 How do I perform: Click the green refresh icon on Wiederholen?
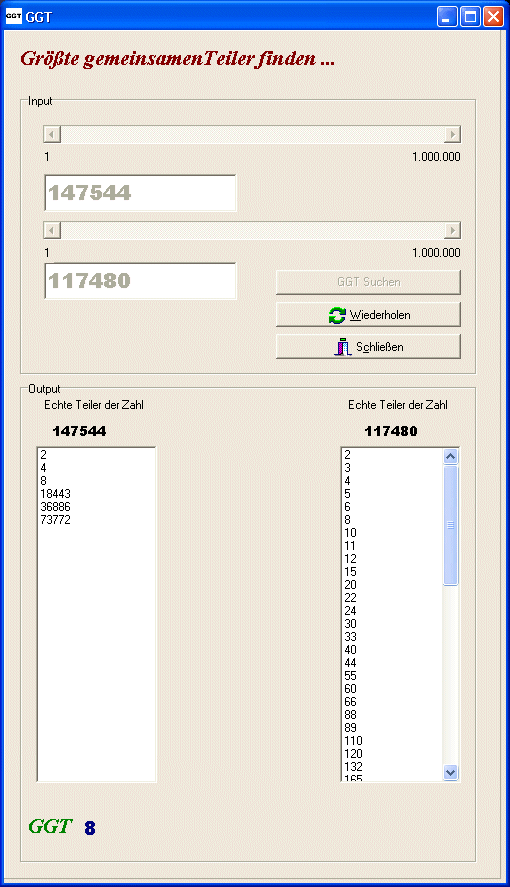(x=337, y=315)
